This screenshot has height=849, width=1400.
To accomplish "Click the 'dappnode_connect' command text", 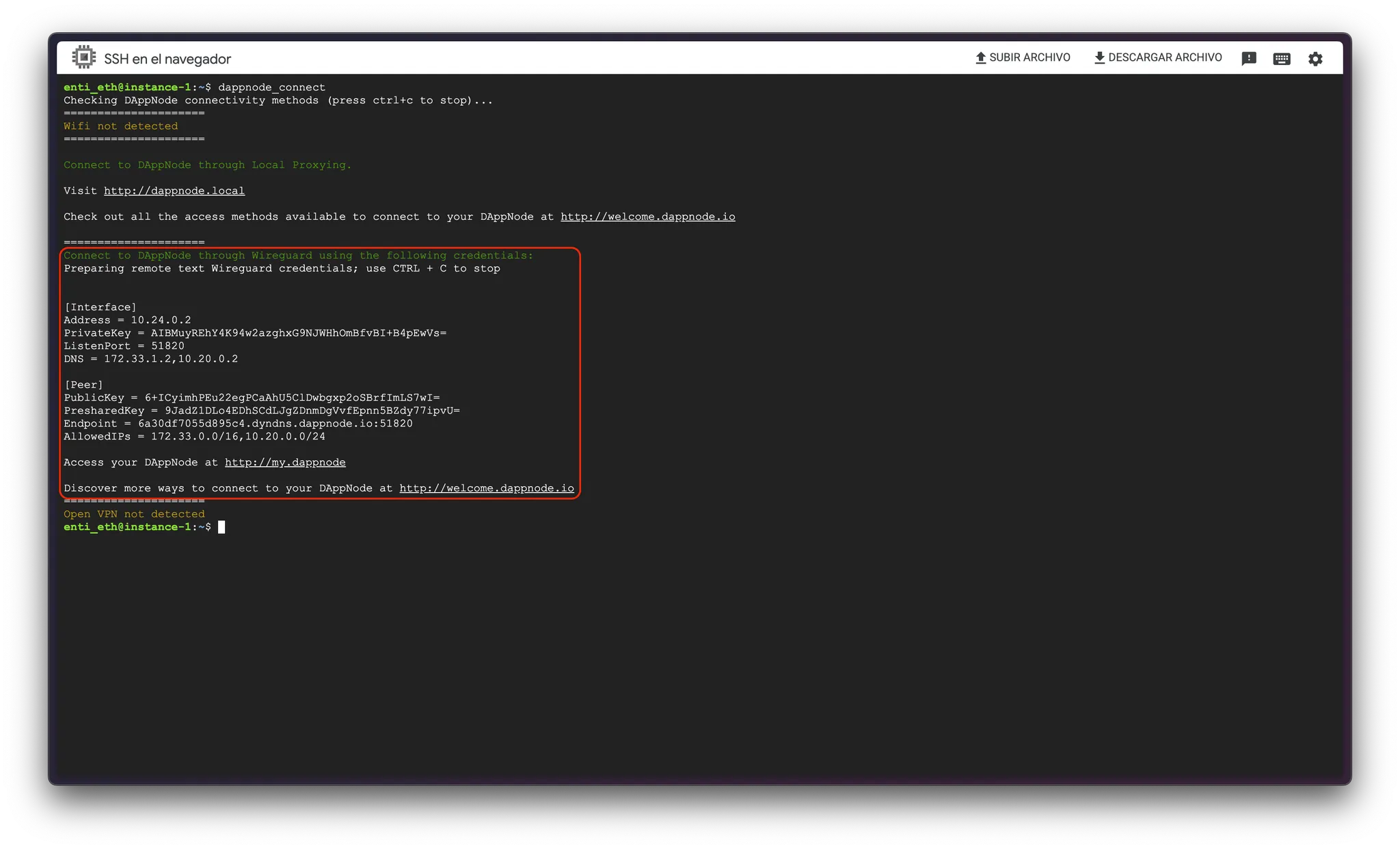I will pos(272,87).
